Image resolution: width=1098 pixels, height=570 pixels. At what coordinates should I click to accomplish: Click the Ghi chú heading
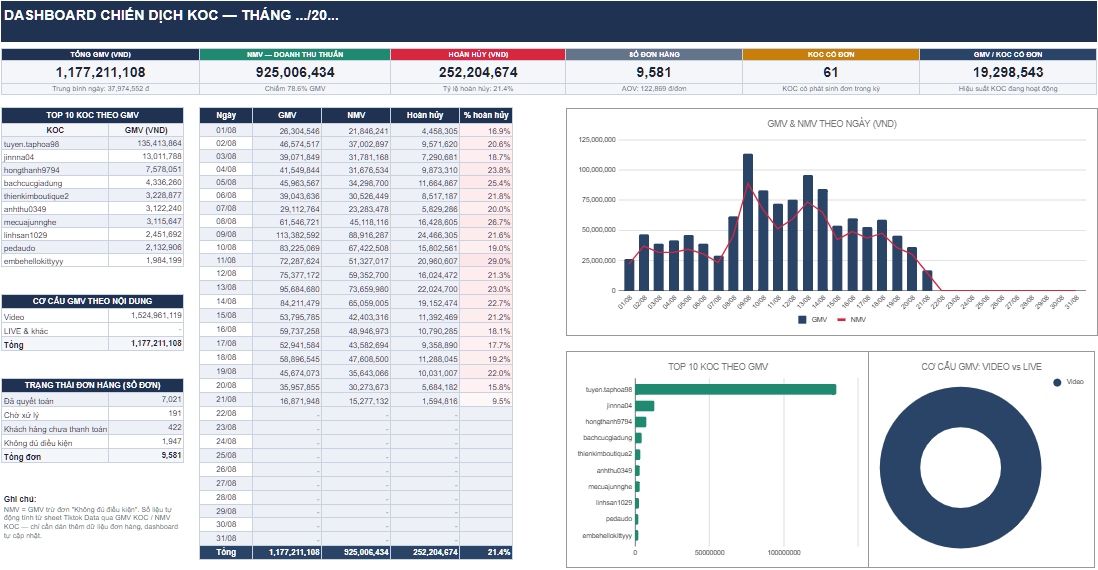(20, 499)
